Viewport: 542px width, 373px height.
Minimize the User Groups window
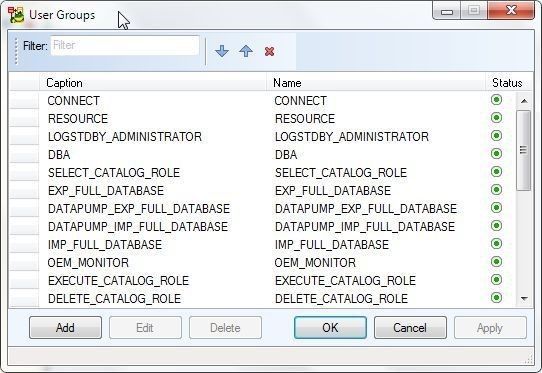[447, 11]
